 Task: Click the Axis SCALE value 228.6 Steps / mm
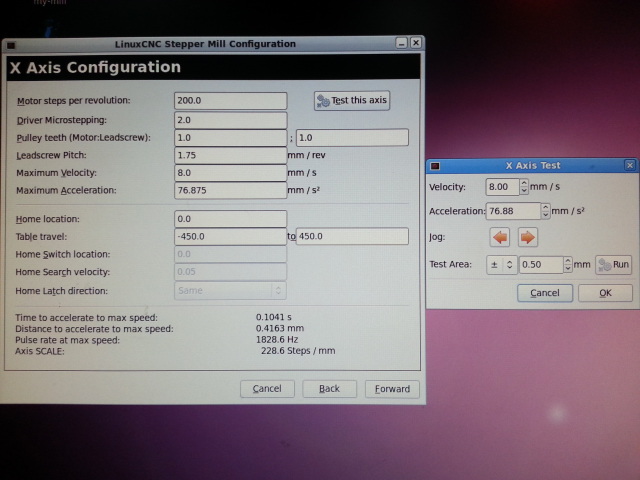pos(298,351)
